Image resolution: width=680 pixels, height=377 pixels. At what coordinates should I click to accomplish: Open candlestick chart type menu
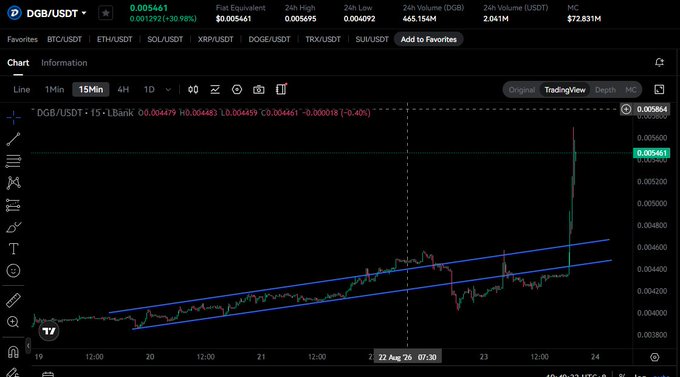193,89
